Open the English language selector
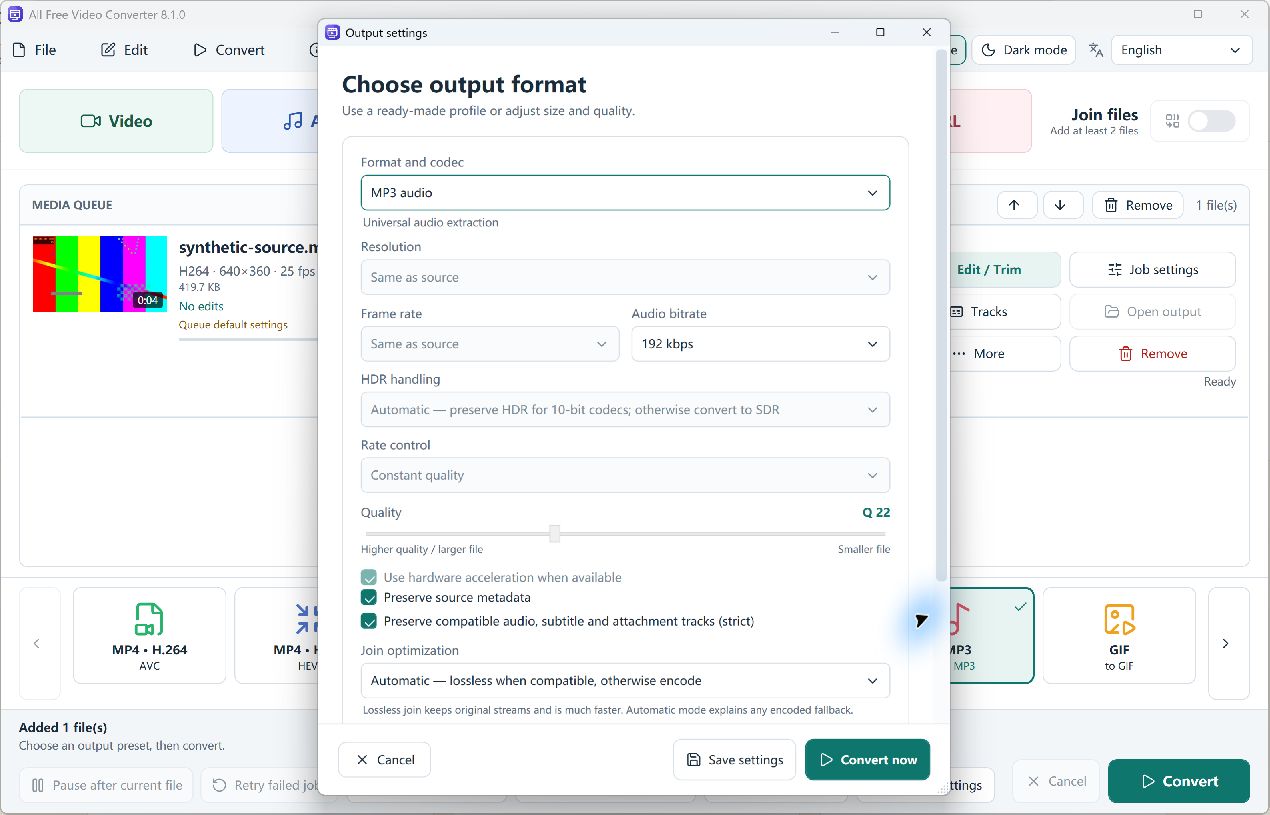Image resolution: width=1270 pixels, height=815 pixels. [1182, 50]
